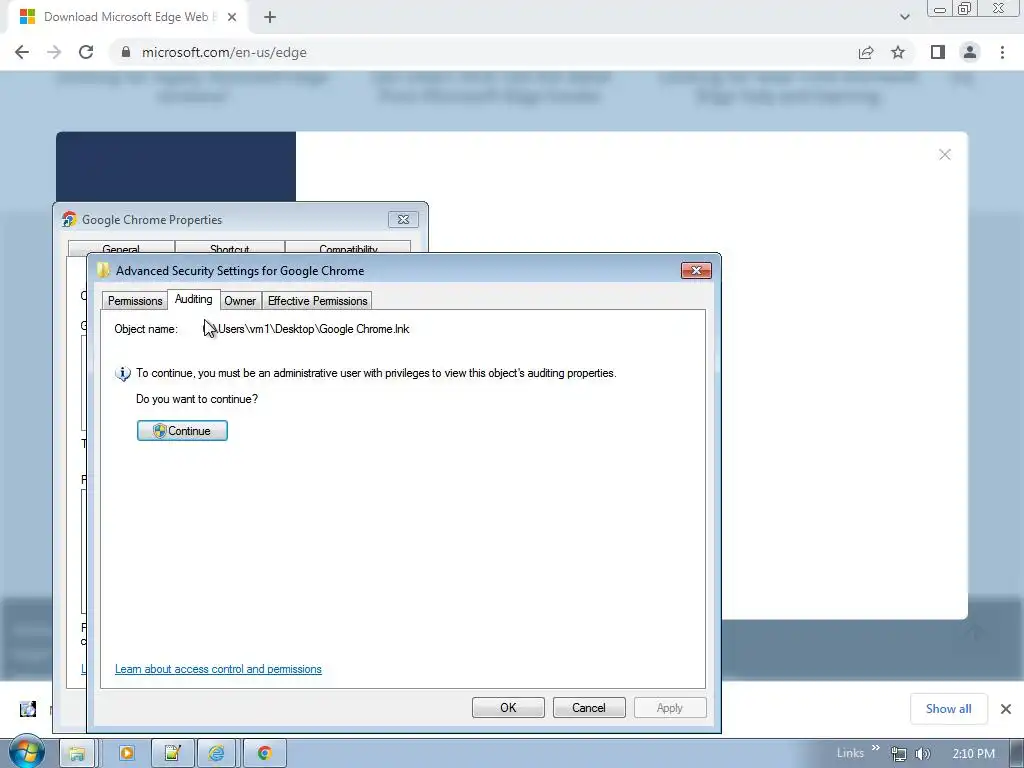Image resolution: width=1024 pixels, height=768 pixels.
Task: Toggle the browser side panel
Action: pyautogui.click(x=938, y=52)
